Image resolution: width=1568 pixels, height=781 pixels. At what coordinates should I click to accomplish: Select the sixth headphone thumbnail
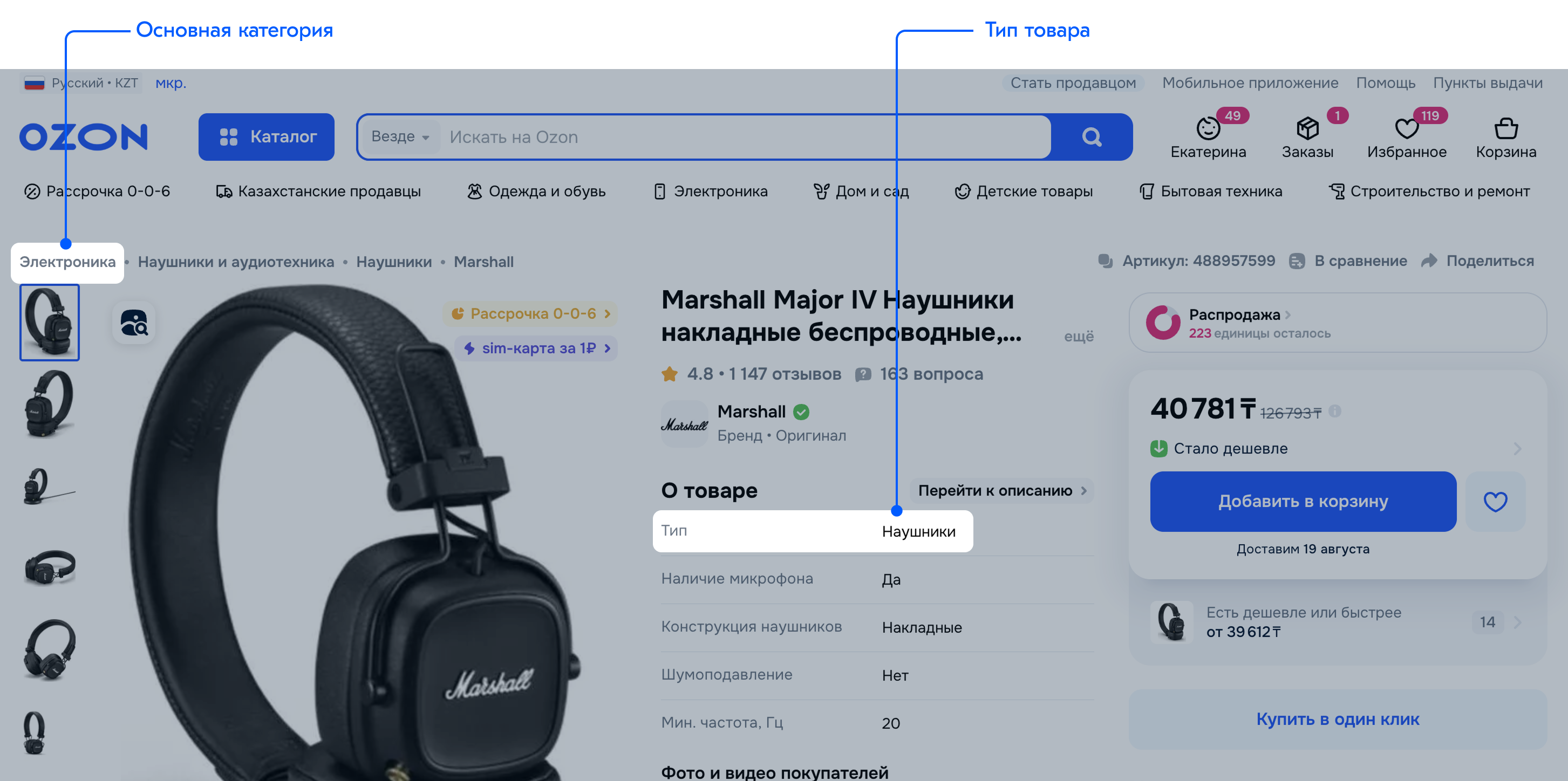click(x=35, y=732)
